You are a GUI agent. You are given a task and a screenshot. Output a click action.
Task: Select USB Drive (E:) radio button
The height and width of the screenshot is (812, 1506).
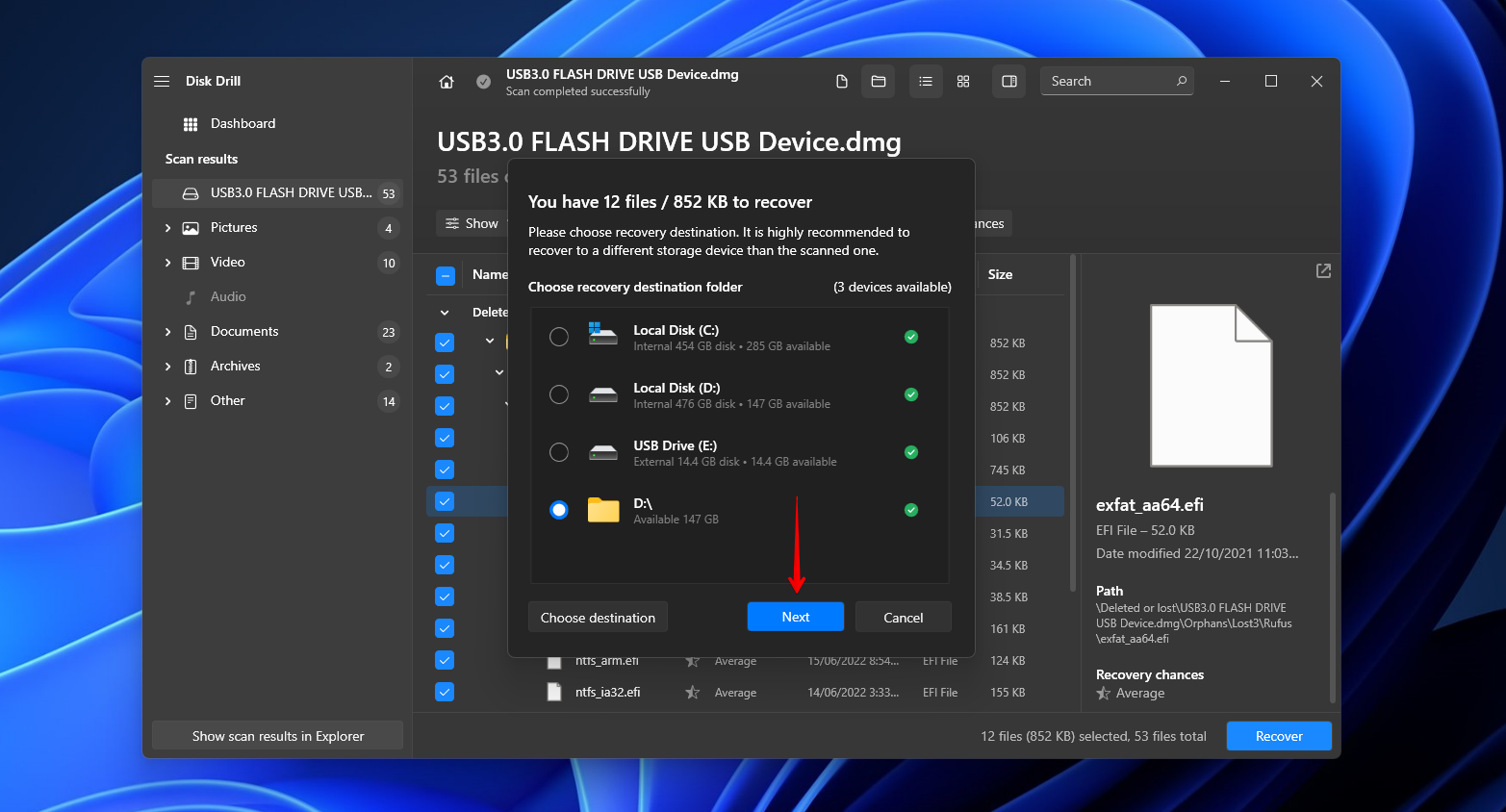click(x=559, y=452)
